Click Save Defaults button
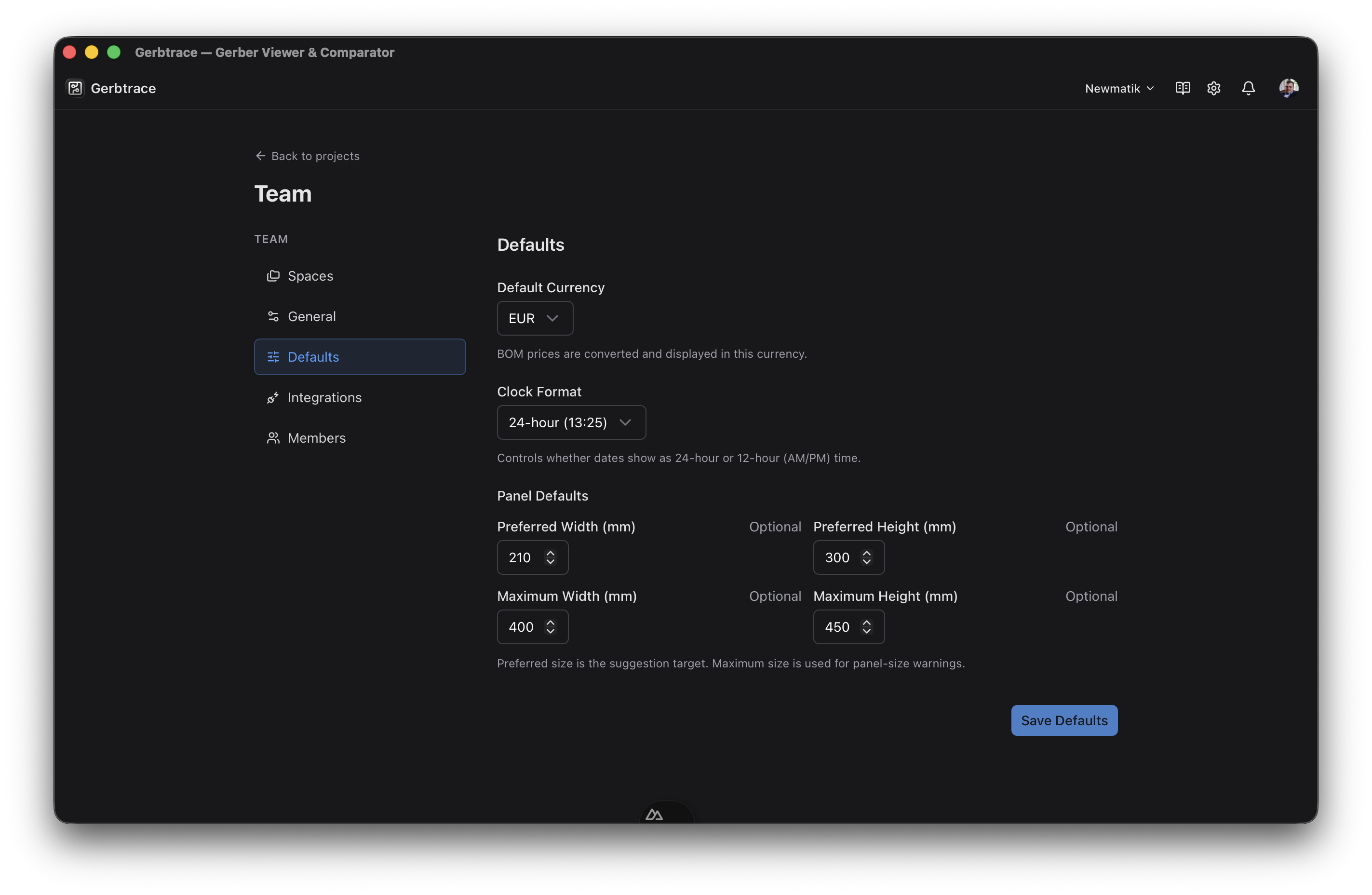This screenshot has width=1372, height=895. coord(1064,720)
